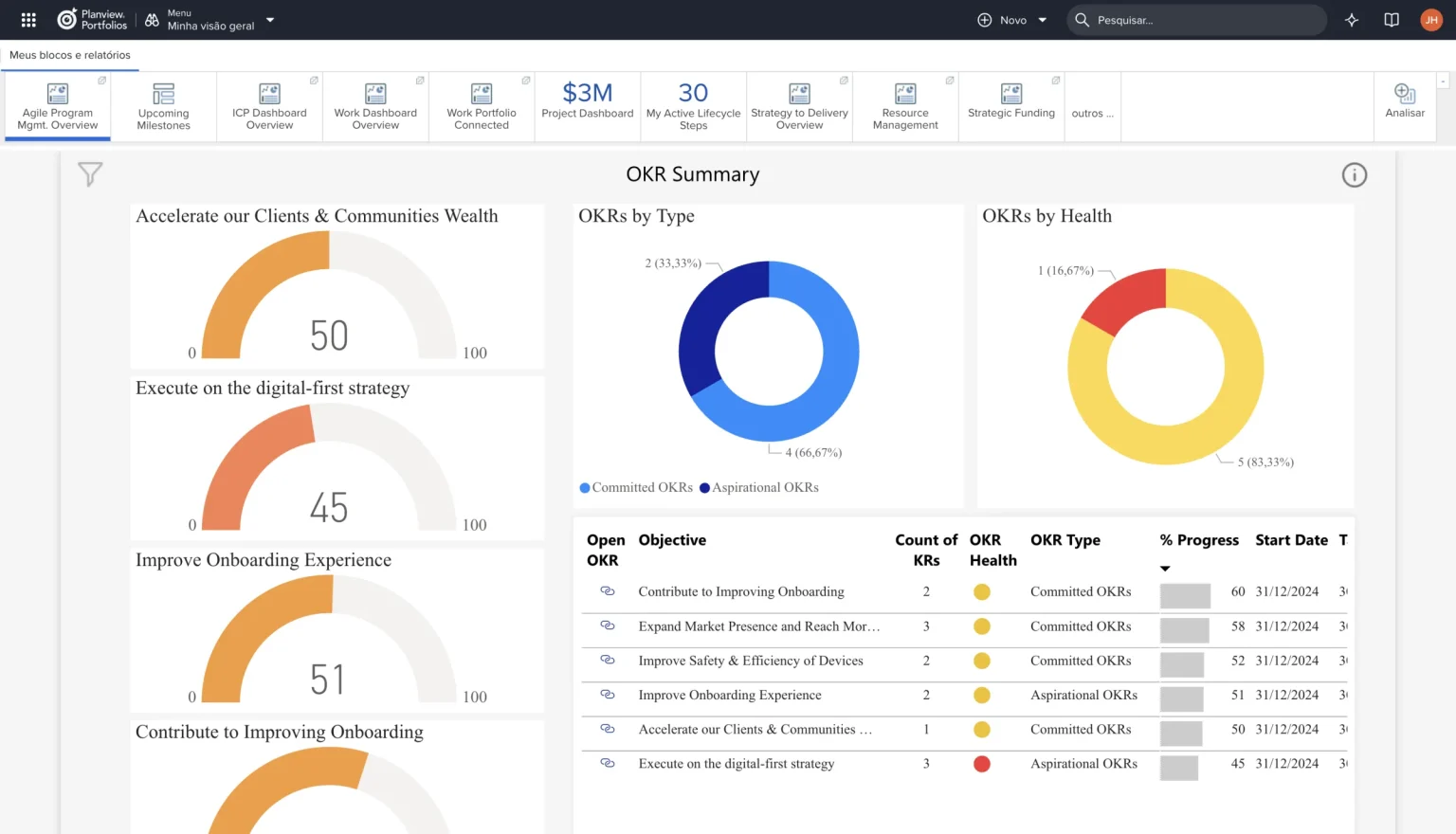Switch to Meus blocos e relatórios tab
1456x834 pixels.
(x=70, y=55)
